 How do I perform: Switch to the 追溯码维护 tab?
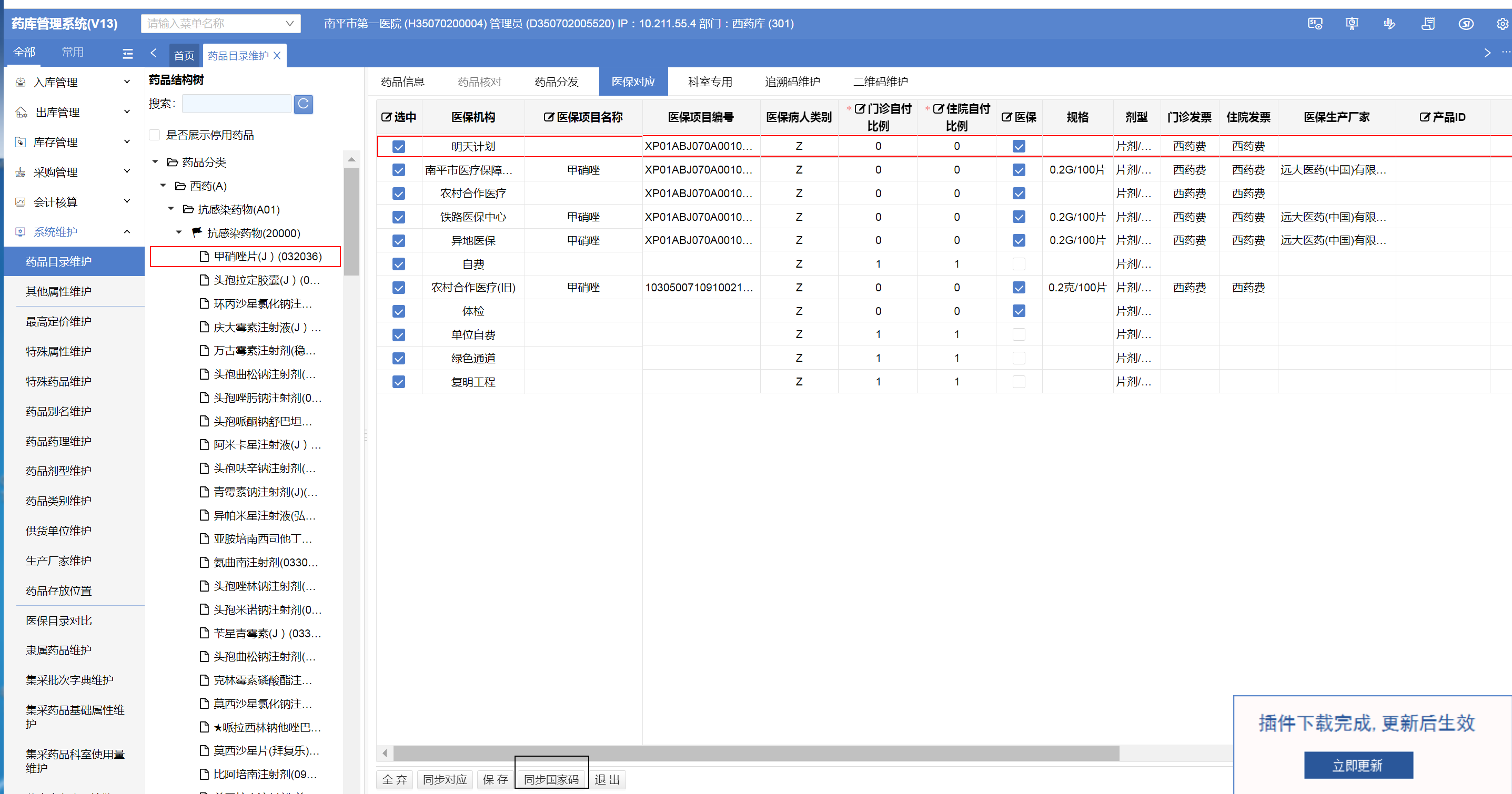[x=792, y=82]
